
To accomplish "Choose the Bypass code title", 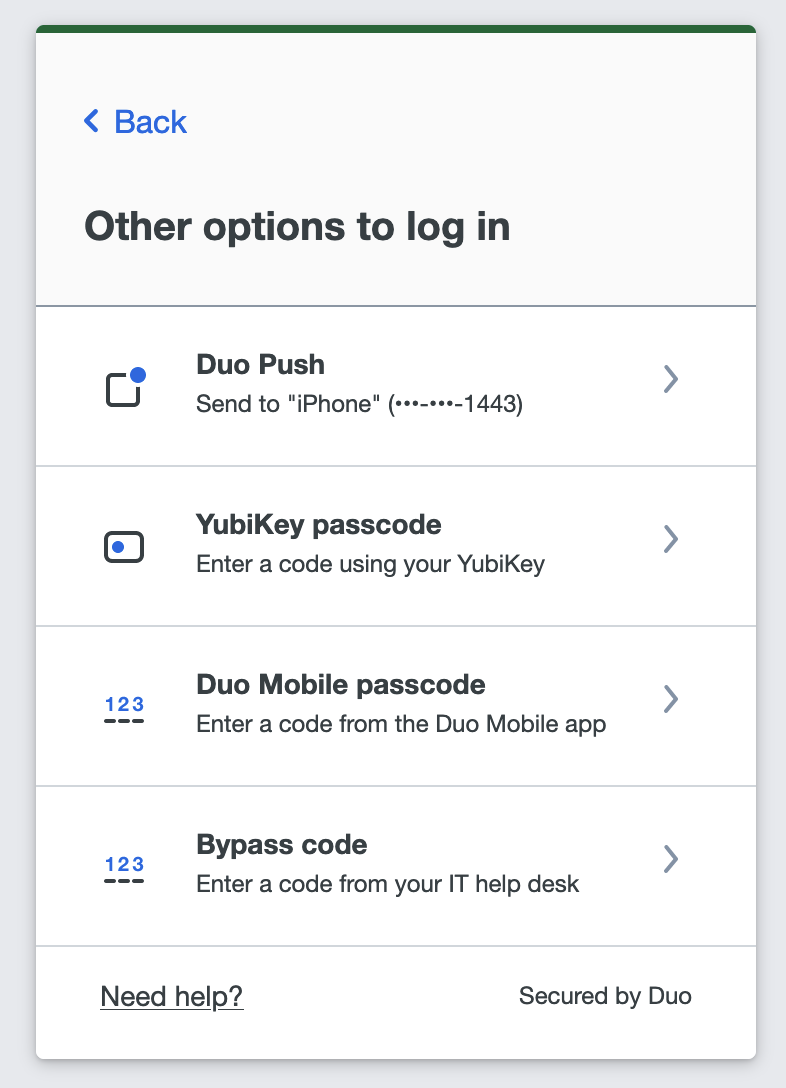I will pyautogui.click(x=282, y=845).
